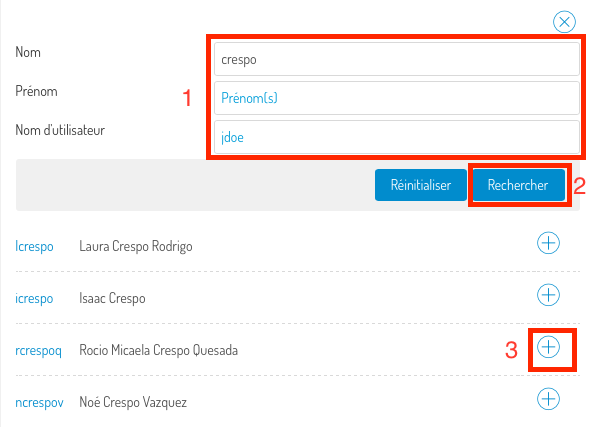Open the lcrespo username link
Viewport: 592px width, 427px height.
coord(34,246)
